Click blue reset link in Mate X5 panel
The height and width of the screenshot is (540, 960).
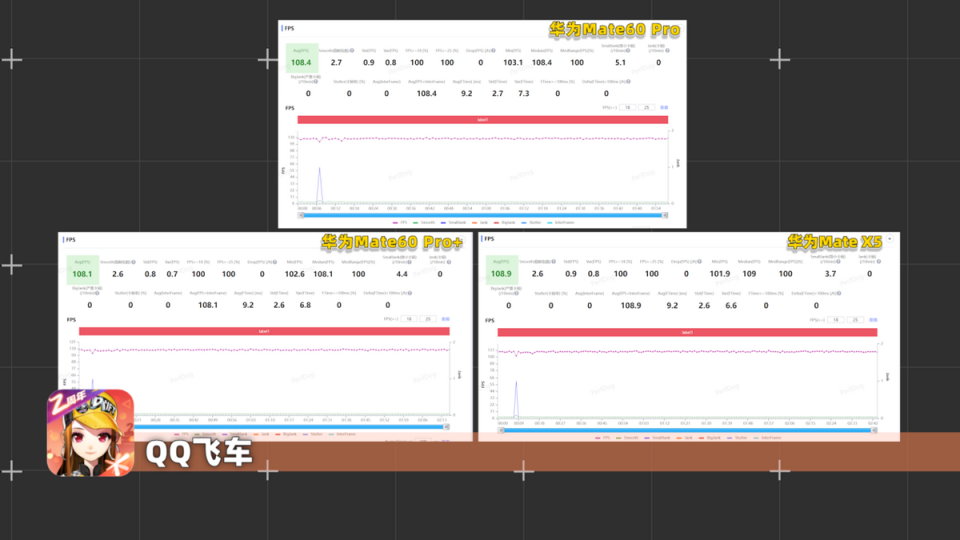[873, 320]
